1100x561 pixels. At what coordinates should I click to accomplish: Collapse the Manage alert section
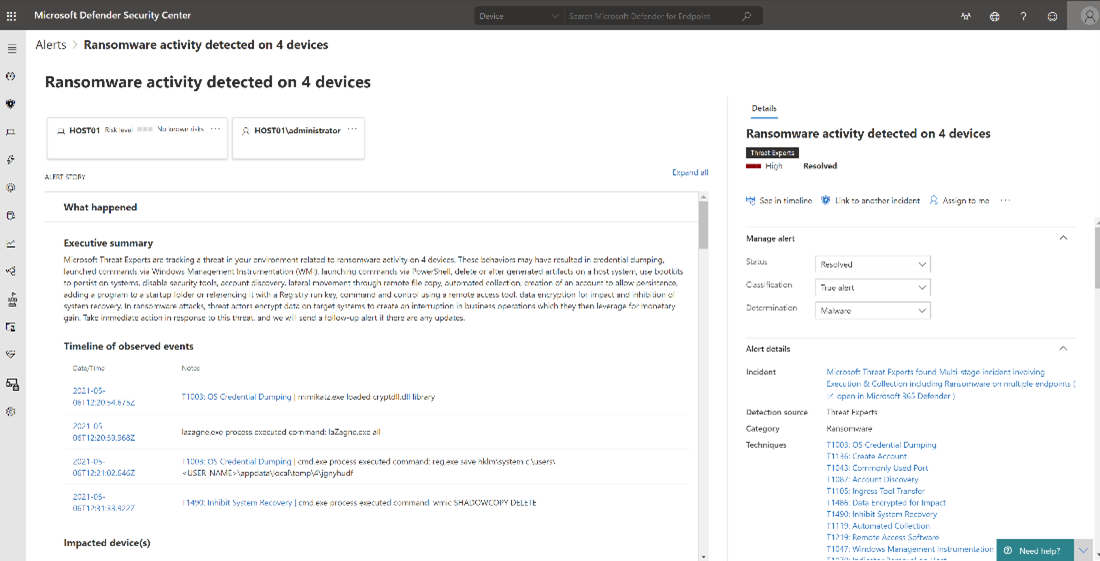pos(1064,238)
